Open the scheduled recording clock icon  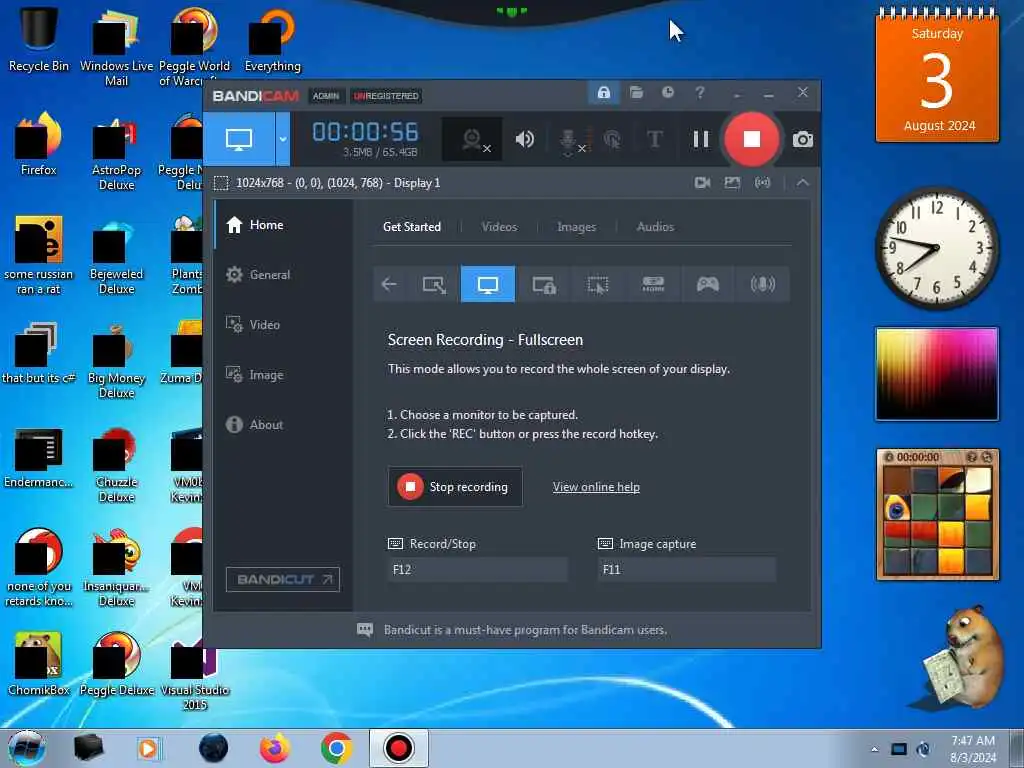[667, 93]
